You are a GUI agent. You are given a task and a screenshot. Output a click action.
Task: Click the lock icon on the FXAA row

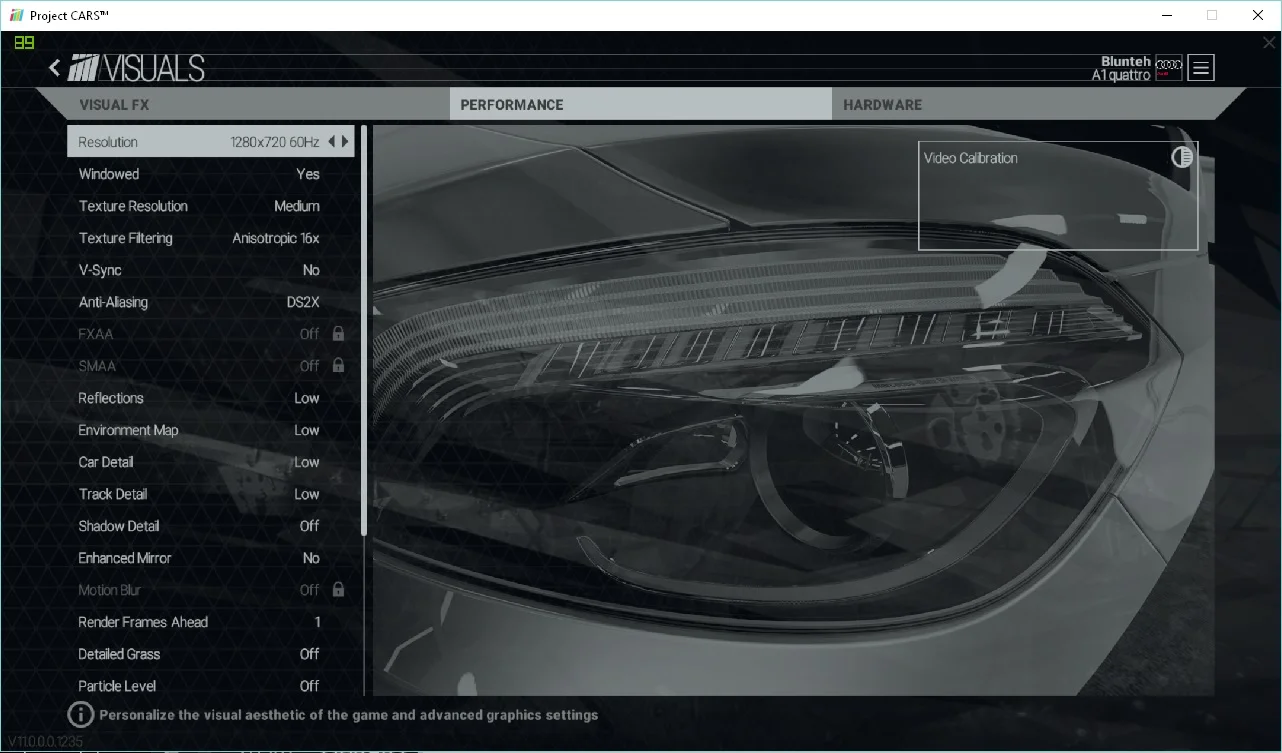pyautogui.click(x=338, y=334)
